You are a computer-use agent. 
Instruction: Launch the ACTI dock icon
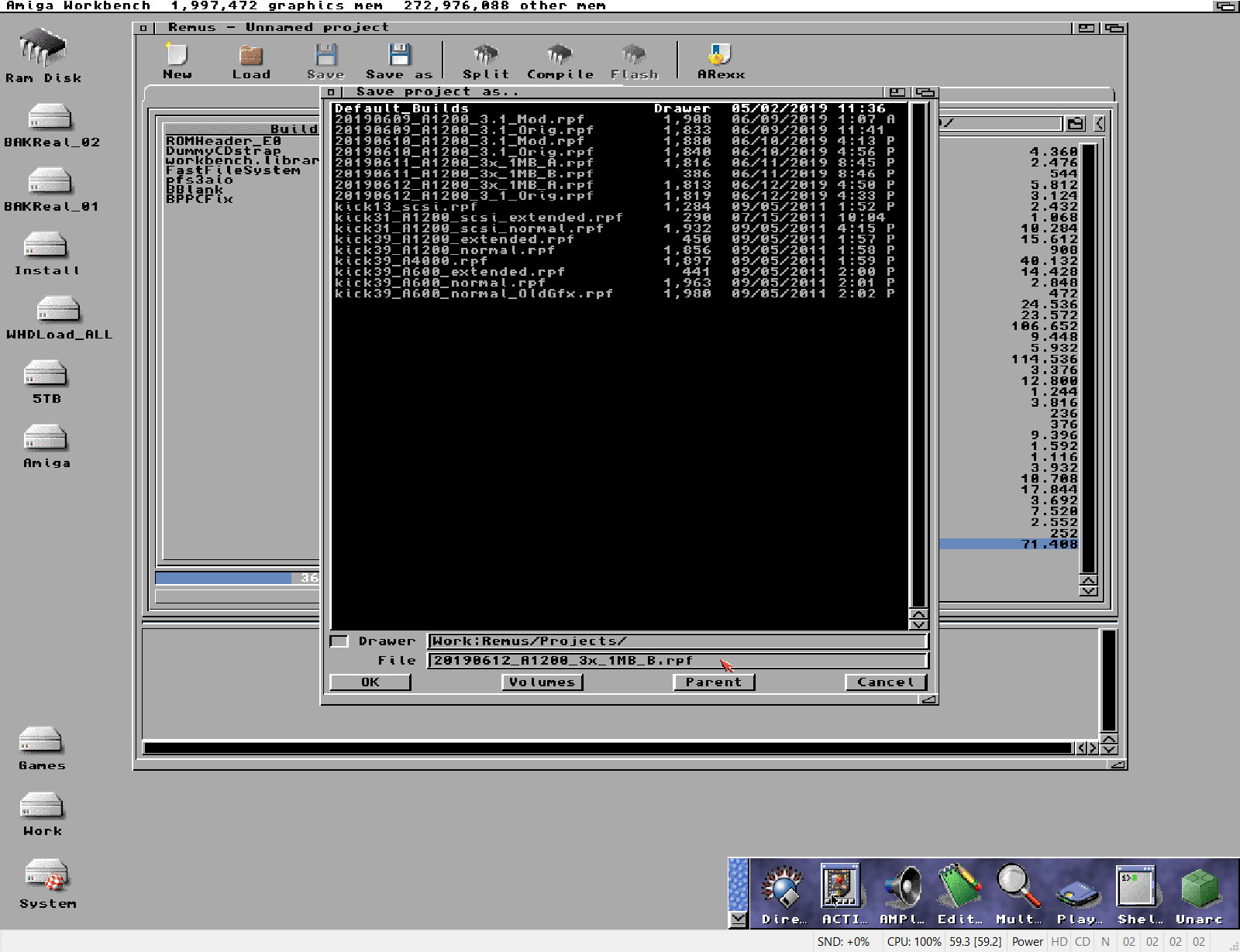point(842,895)
